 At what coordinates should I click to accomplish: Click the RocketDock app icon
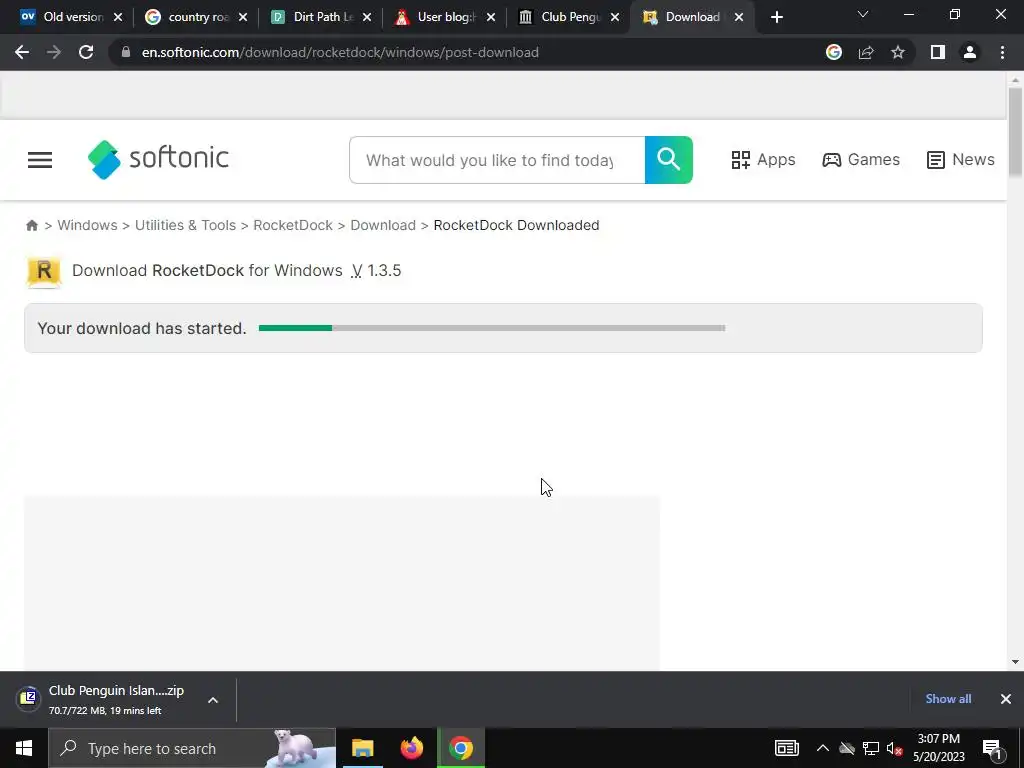point(44,271)
